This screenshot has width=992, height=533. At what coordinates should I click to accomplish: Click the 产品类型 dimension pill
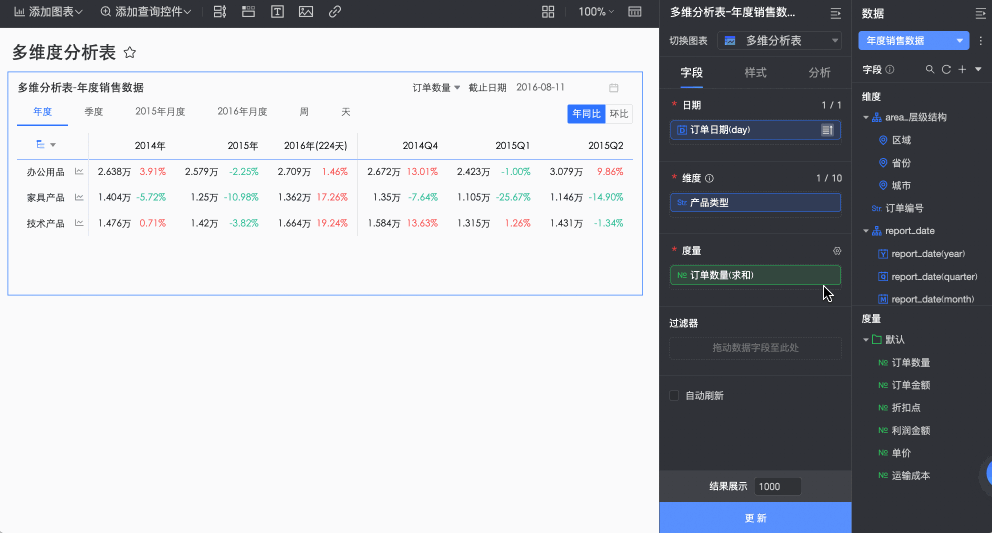point(755,203)
